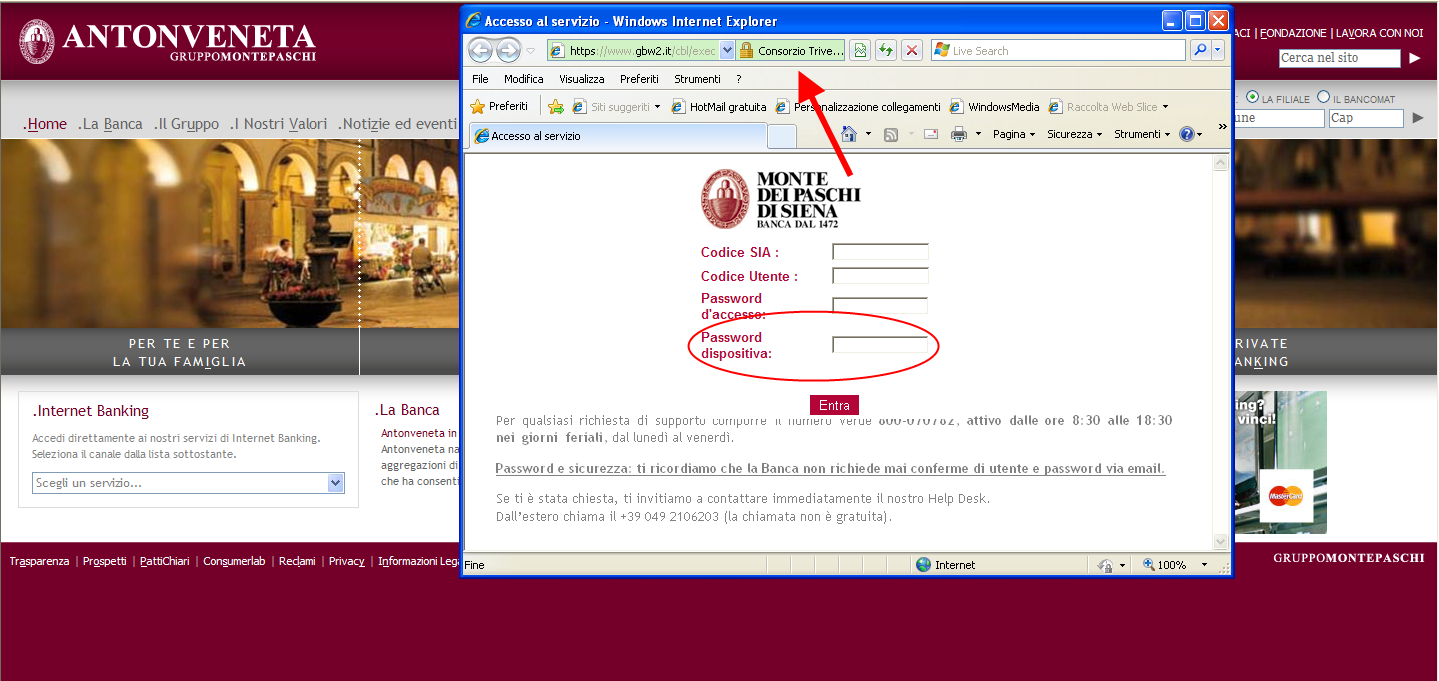Open the Strumenti command bar dropdown
This screenshot has width=1439, height=681.
pos(1142,134)
